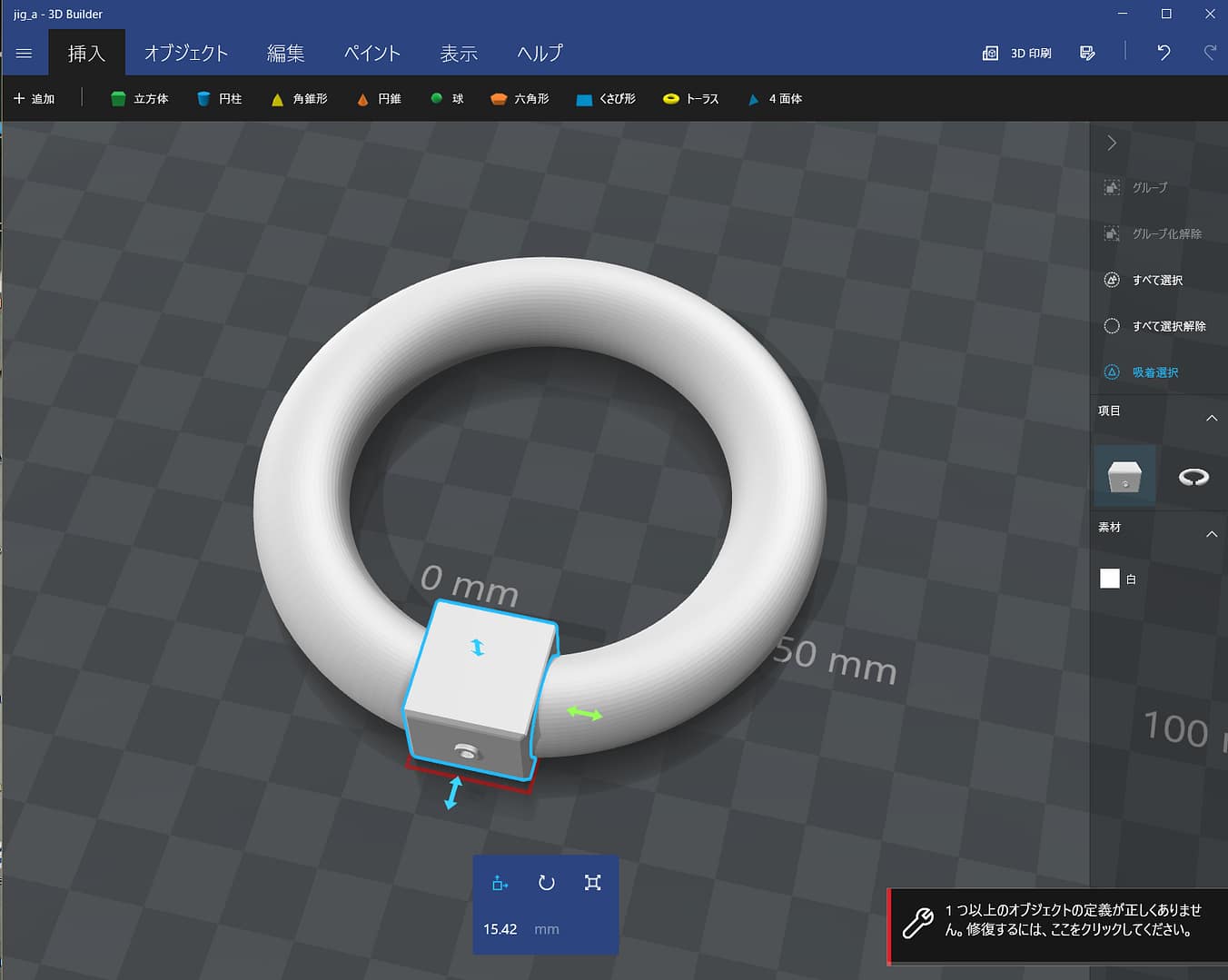
Task: Click the 3D 印刷 print button
Action: tap(1017, 54)
